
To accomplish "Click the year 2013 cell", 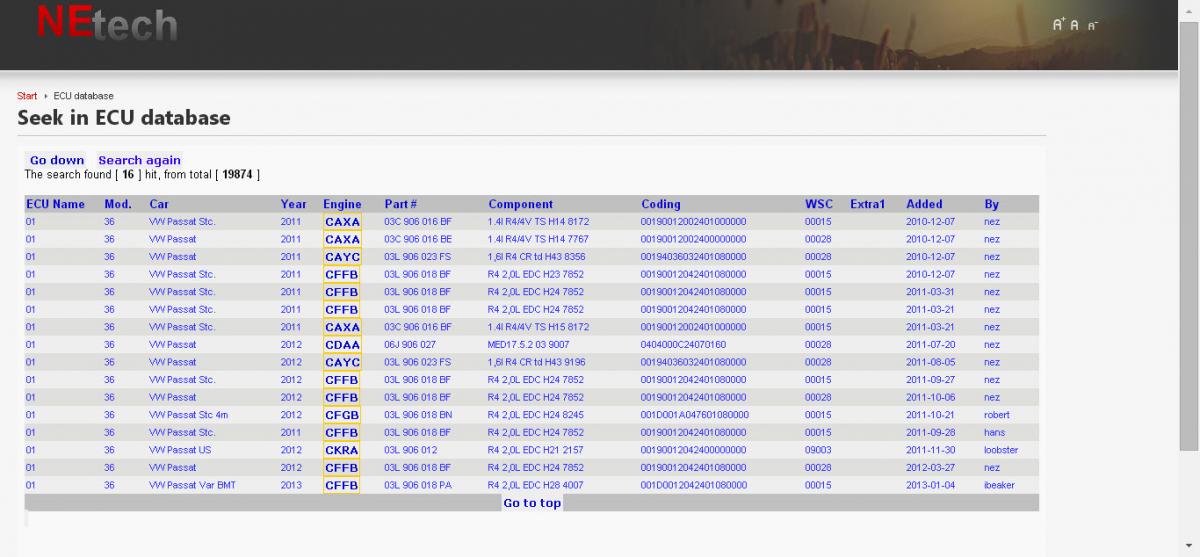I will (x=291, y=485).
